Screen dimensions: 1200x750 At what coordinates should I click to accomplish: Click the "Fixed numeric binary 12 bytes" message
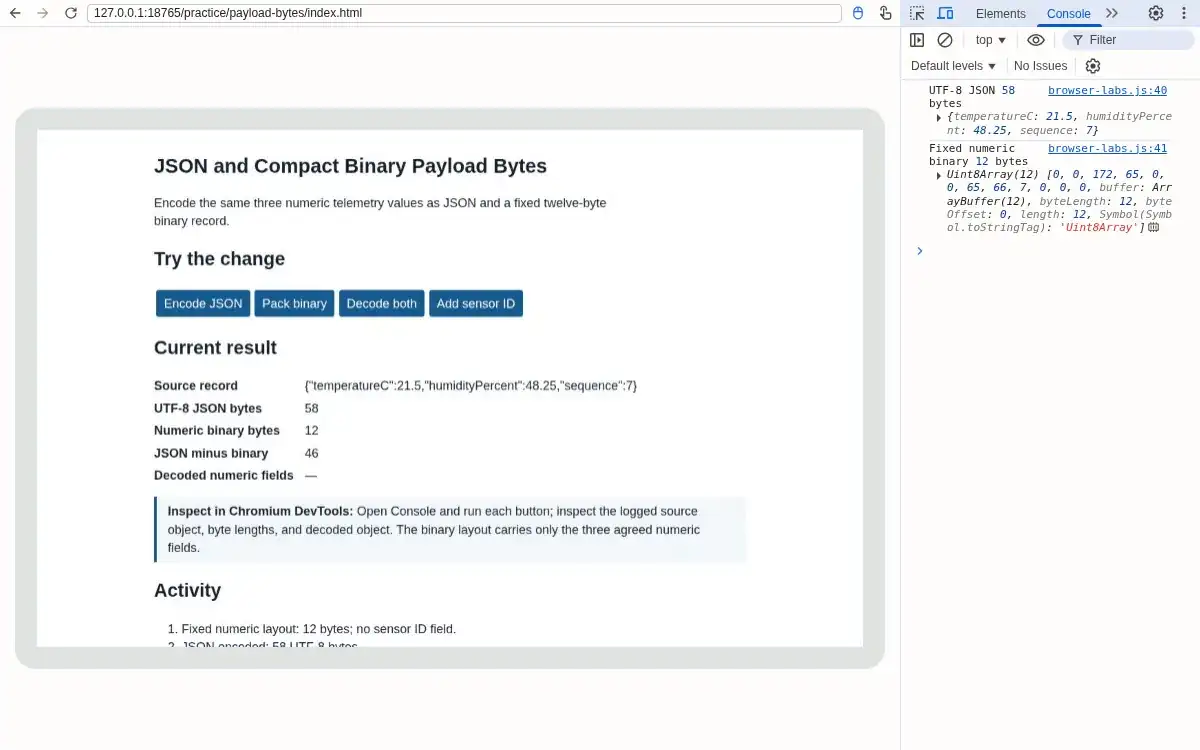click(978, 155)
